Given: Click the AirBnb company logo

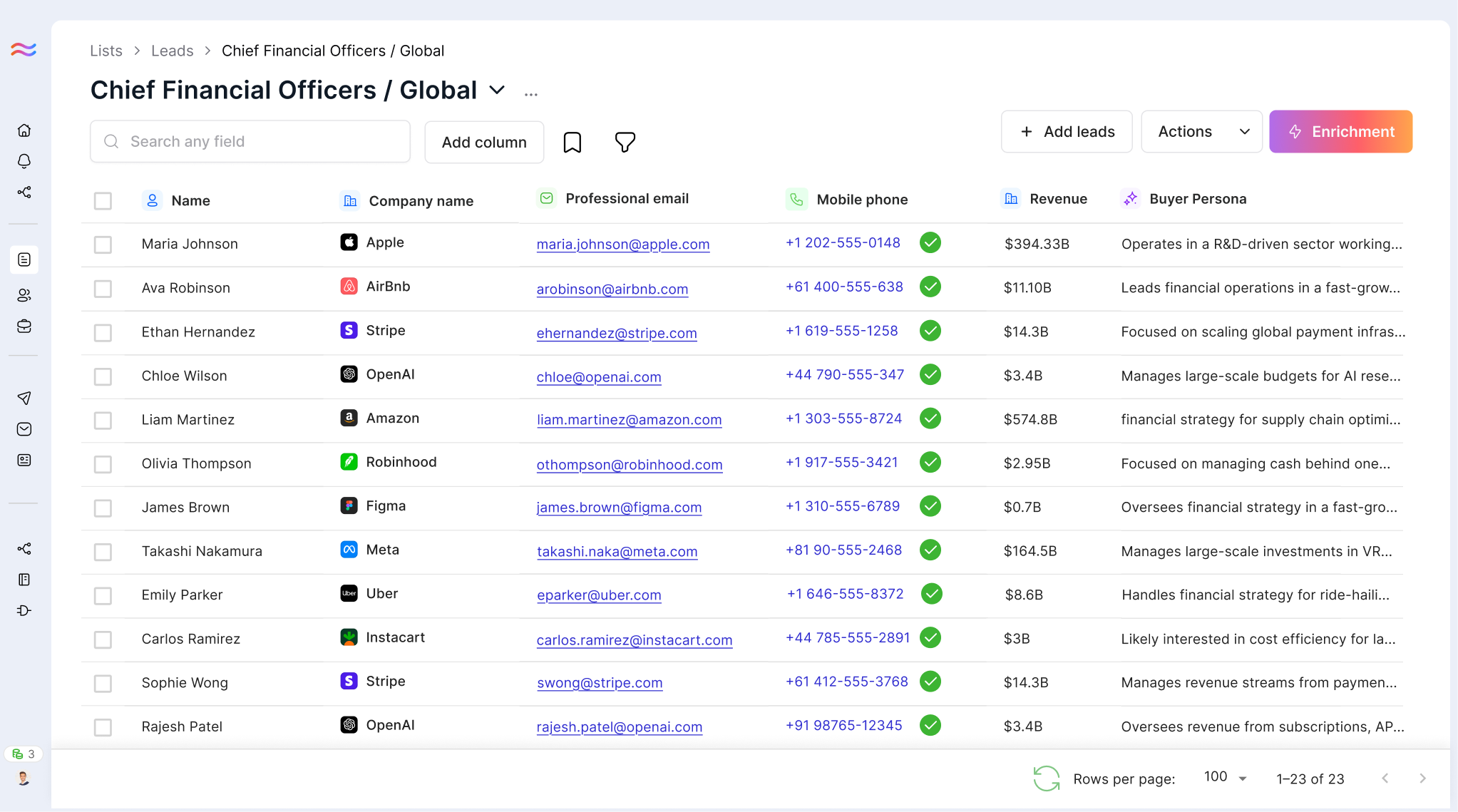Looking at the screenshot, I should (349, 287).
